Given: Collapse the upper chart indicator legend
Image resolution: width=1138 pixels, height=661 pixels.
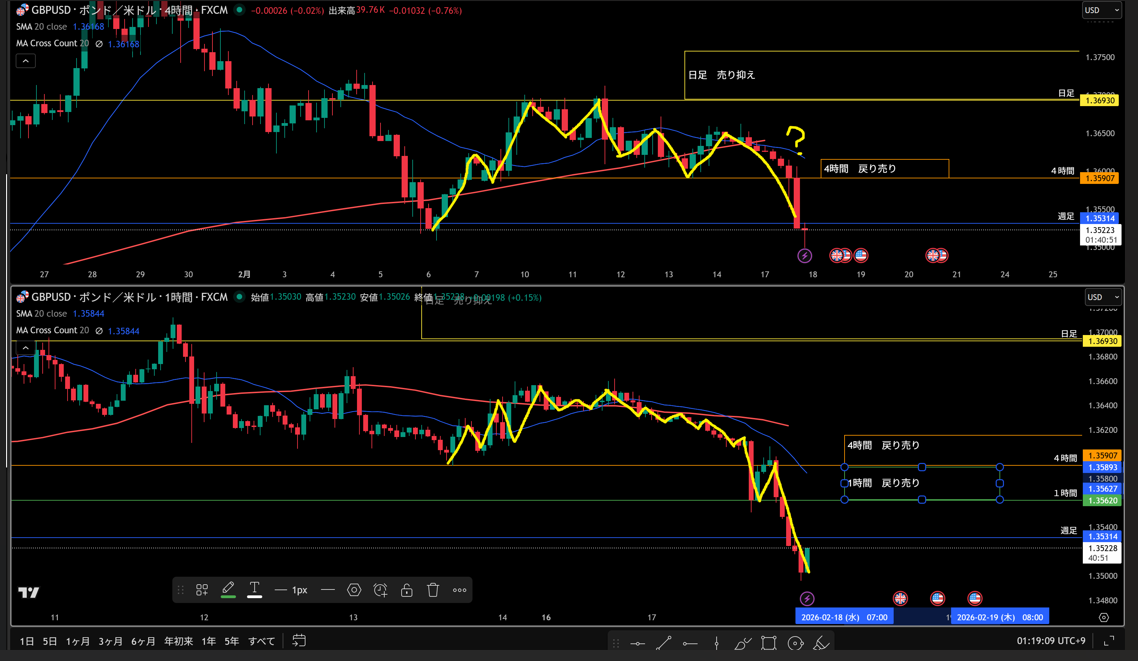Looking at the screenshot, I should tap(26, 61).
